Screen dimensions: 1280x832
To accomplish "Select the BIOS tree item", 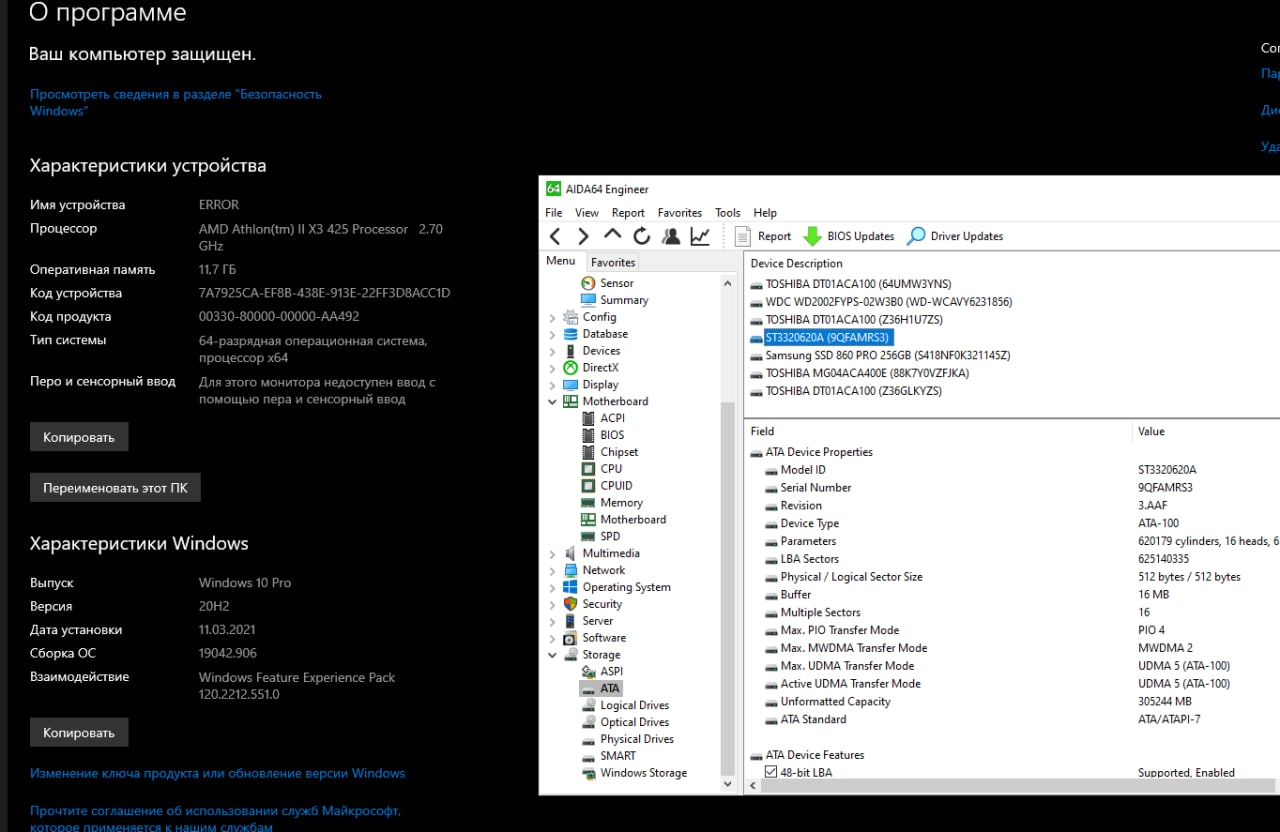I will pos(603,435).
